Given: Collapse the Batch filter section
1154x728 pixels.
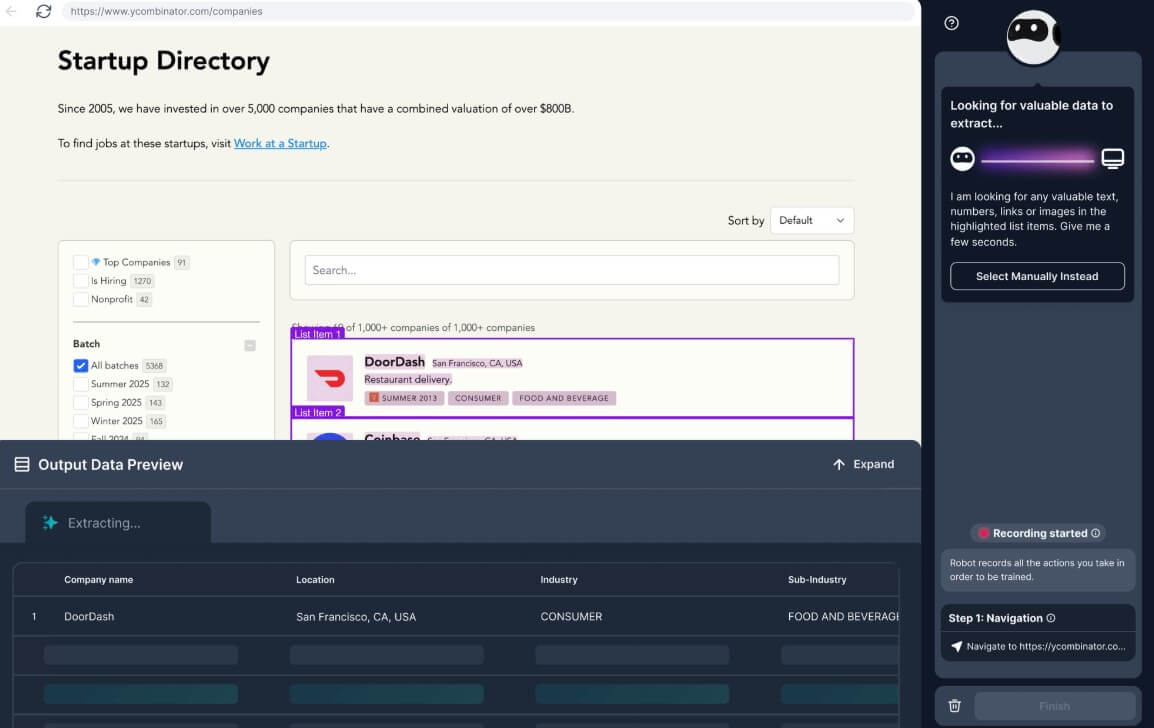Looking at the screenshot, I should [x=250, y=345].
